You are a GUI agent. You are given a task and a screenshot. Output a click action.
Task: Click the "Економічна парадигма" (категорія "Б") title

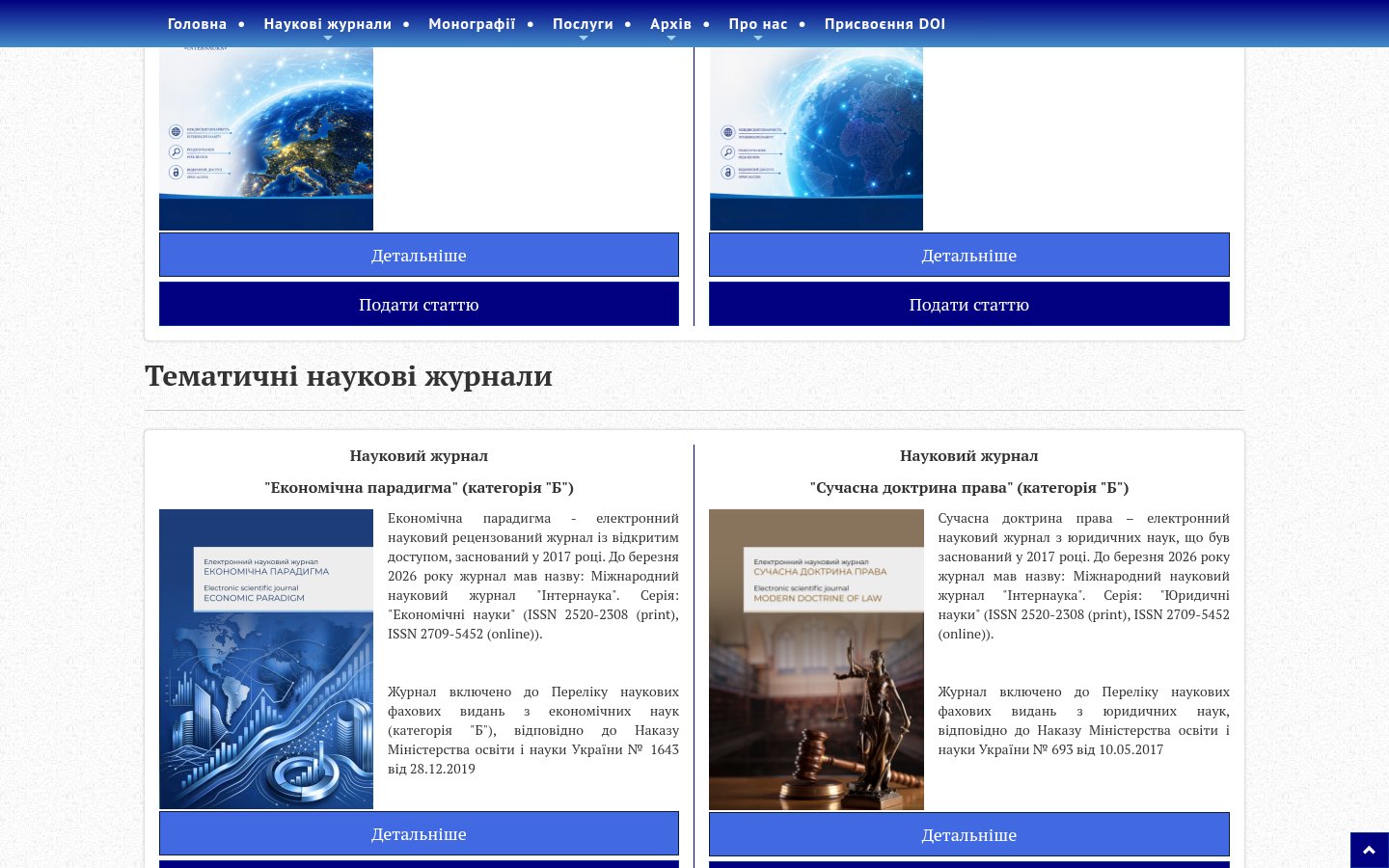419,487
